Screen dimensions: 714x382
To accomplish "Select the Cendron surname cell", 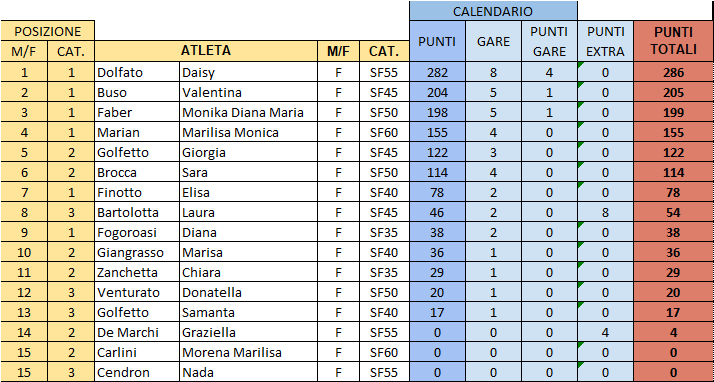I will click(x=137, y=372).
